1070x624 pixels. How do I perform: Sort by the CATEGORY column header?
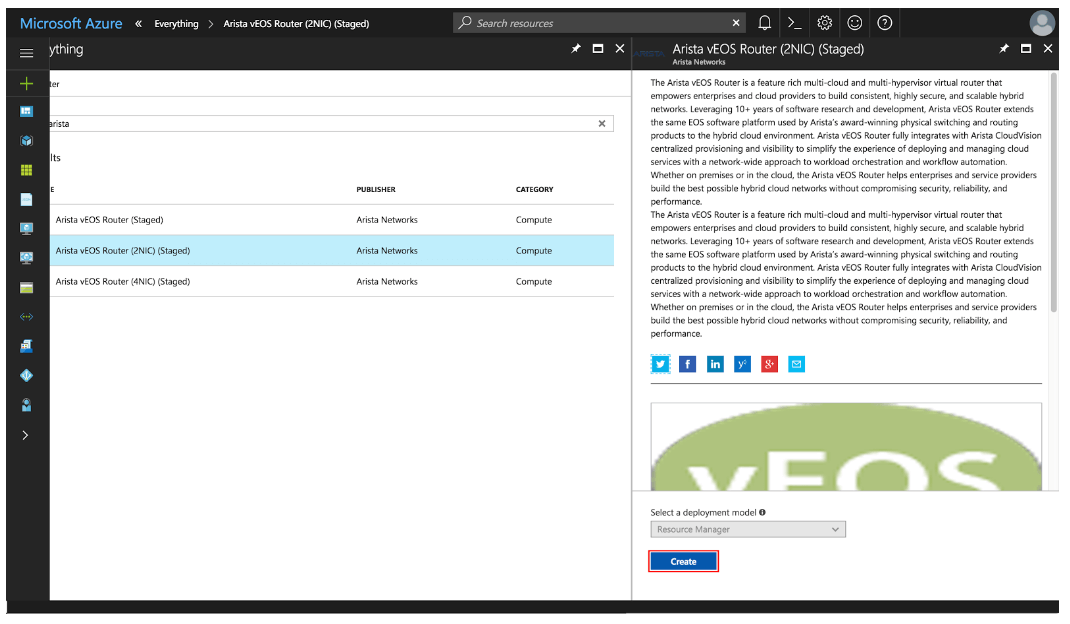pyautogui.click(x=534, y=189)
